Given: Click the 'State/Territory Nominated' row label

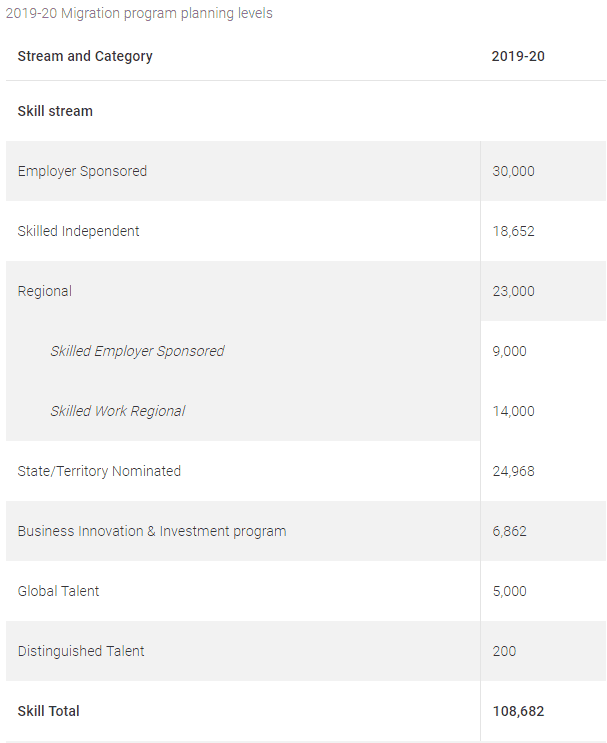Looking at the screenshot, I should 99,471.
